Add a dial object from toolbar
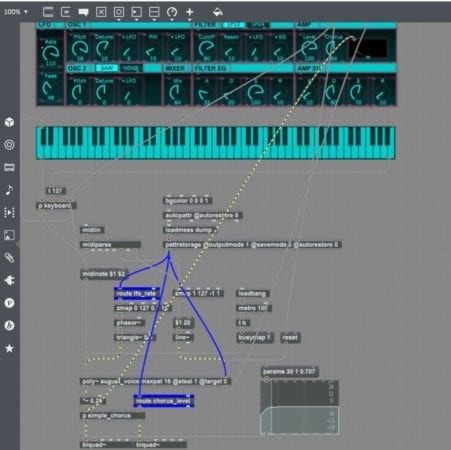451x450 pixels. [172, 12]
